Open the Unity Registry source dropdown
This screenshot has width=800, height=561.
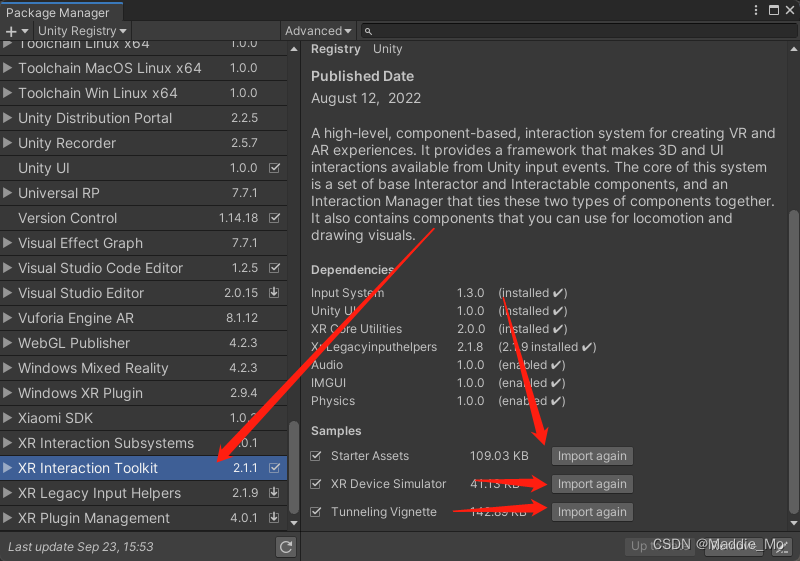(x=82, y=31)
